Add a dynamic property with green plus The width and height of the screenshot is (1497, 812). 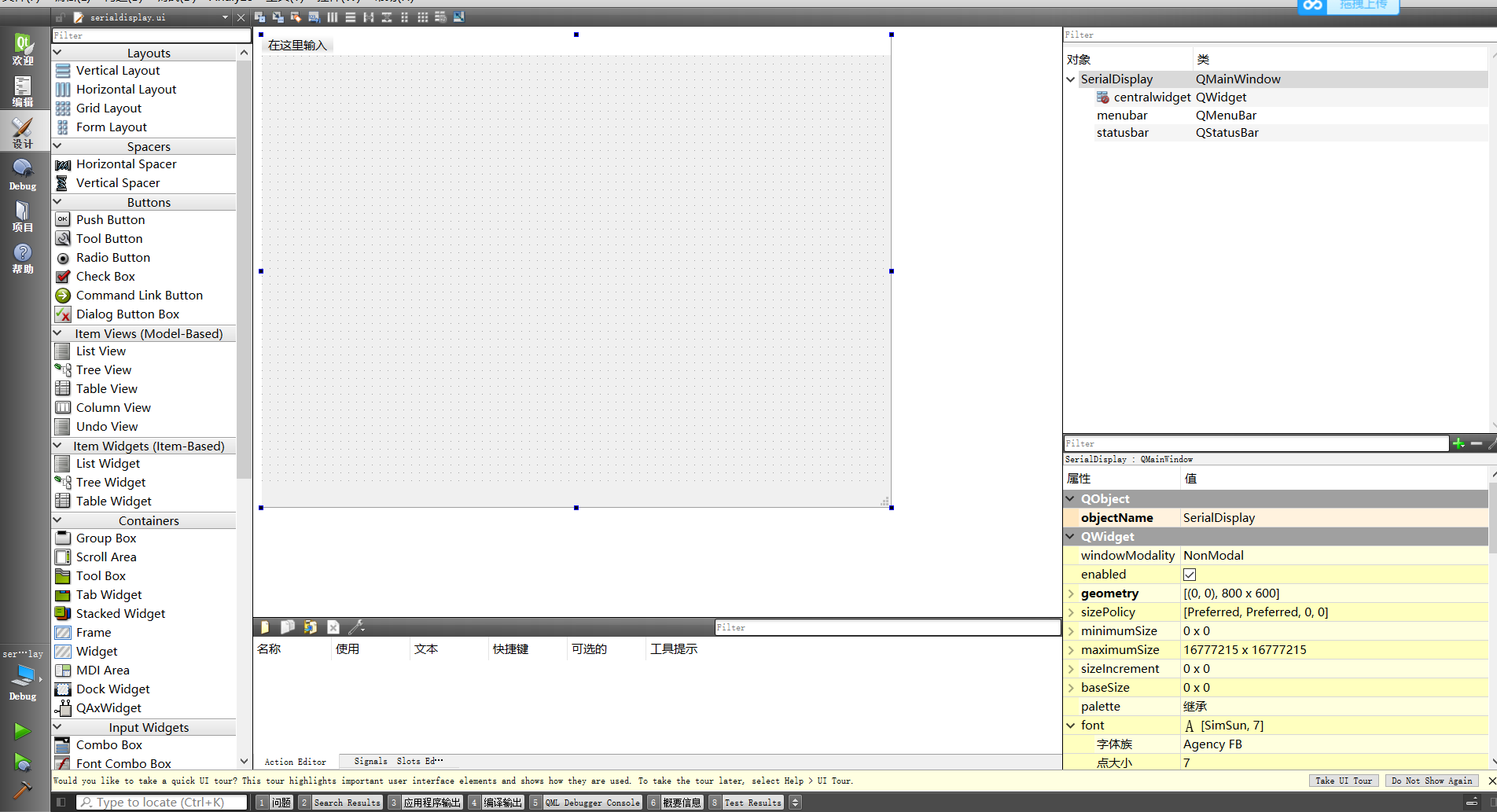1458,444
